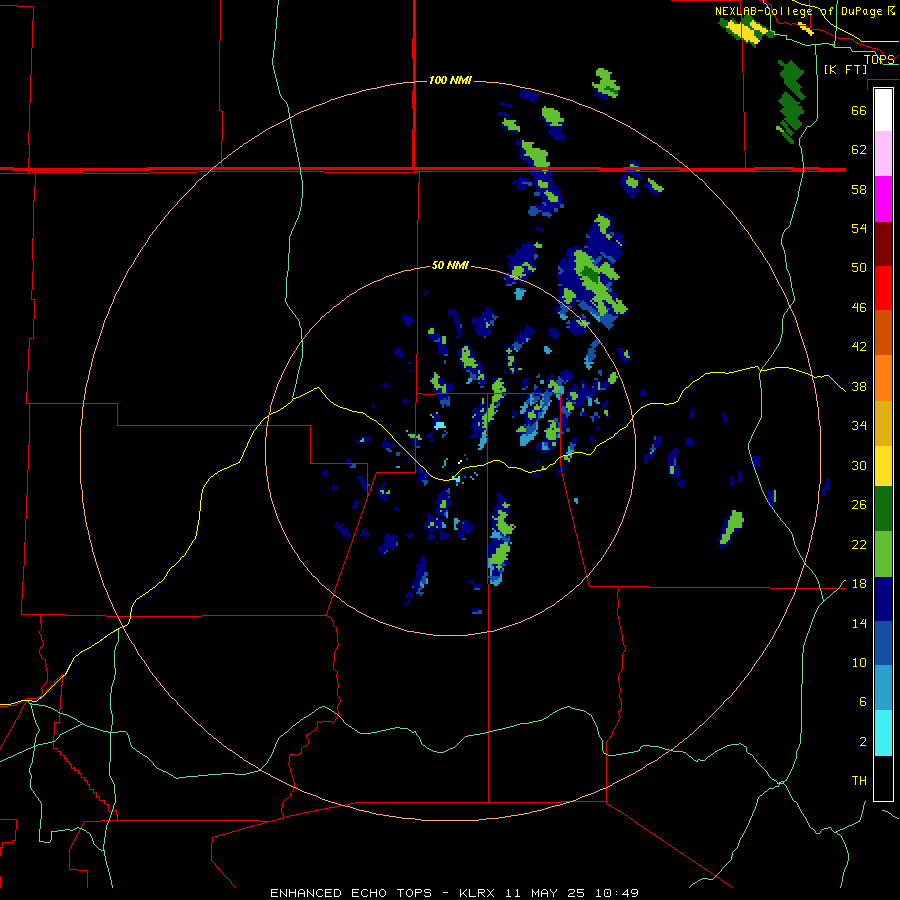Image resolution: width=900 pixels, height=900 pixels.
Task: Click the cyan swatch near the scale bottom
Action: 883,733
